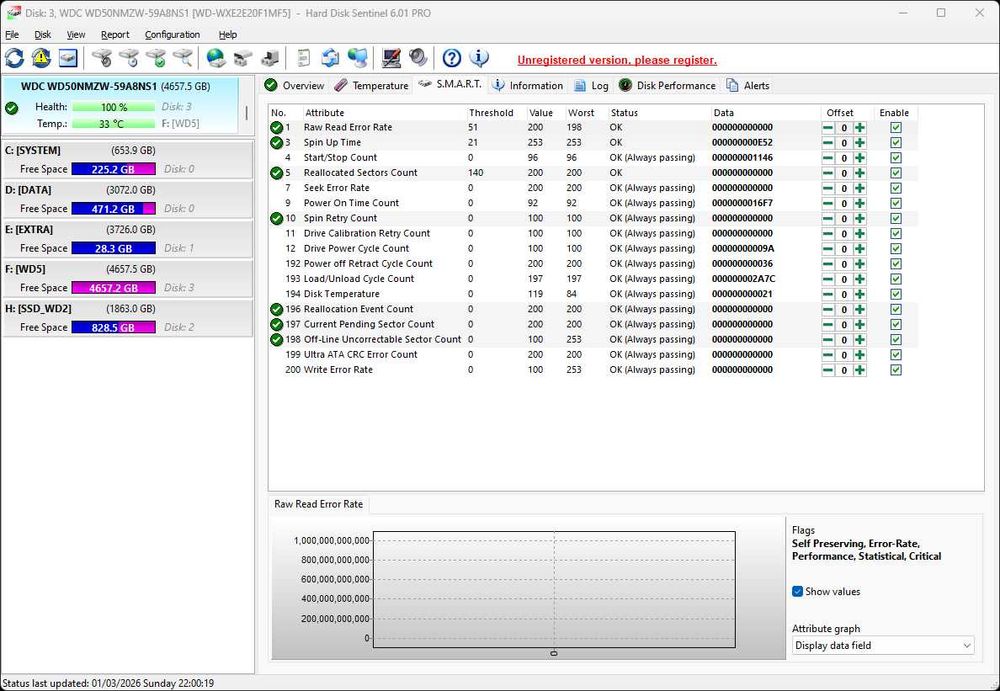Click the disk with clock test icon
This screenshot has height=691, width=1000.
pos(128,58)
